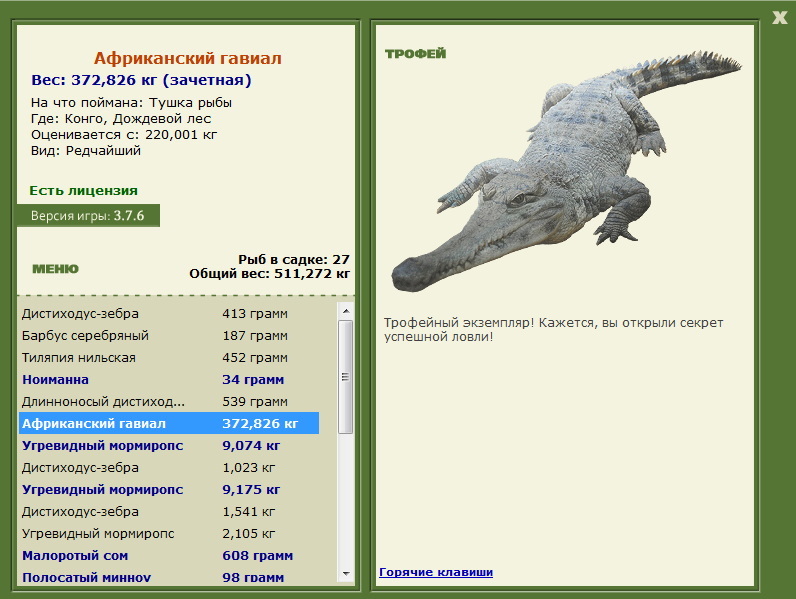Select Угревидный мормиропс 9,074 кг entry

click(169, 446)
